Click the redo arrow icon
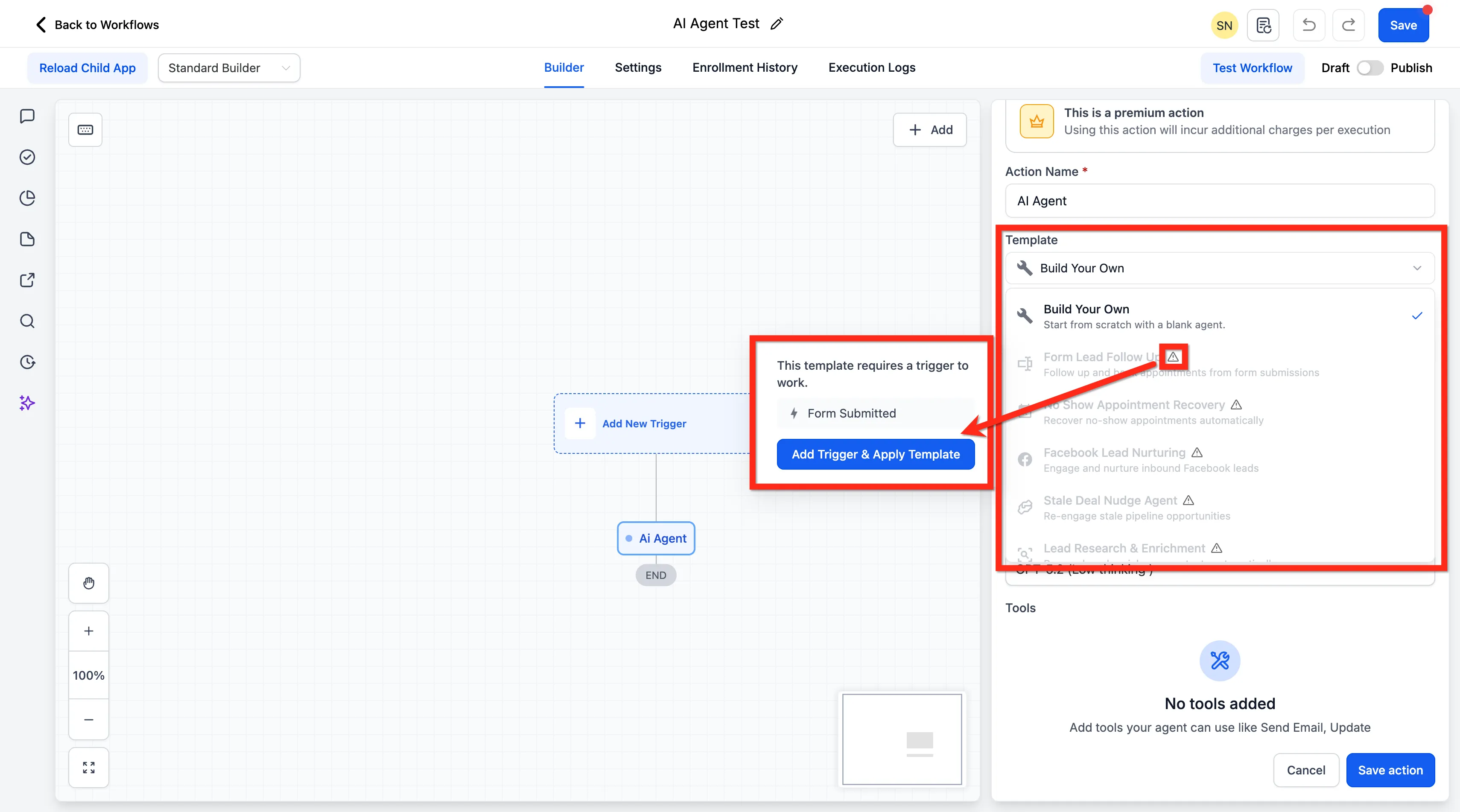1460x812 pixels. tap(1348, 25)
